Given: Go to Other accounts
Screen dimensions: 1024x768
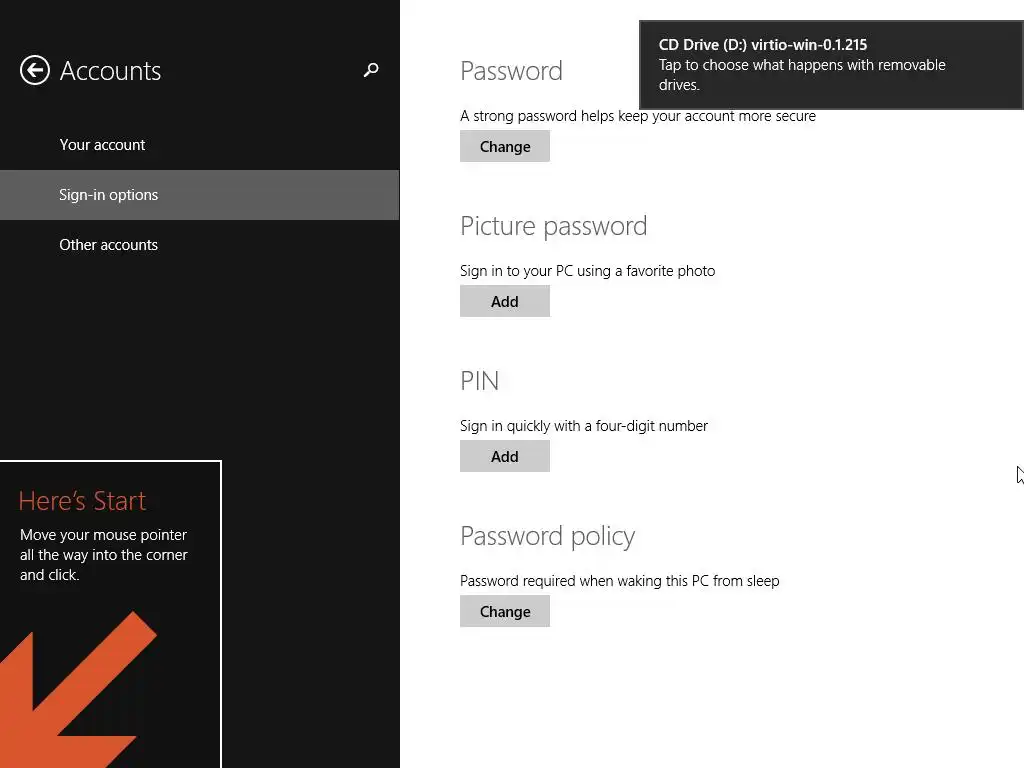Looking at the screenshot, I should [108, 245].
